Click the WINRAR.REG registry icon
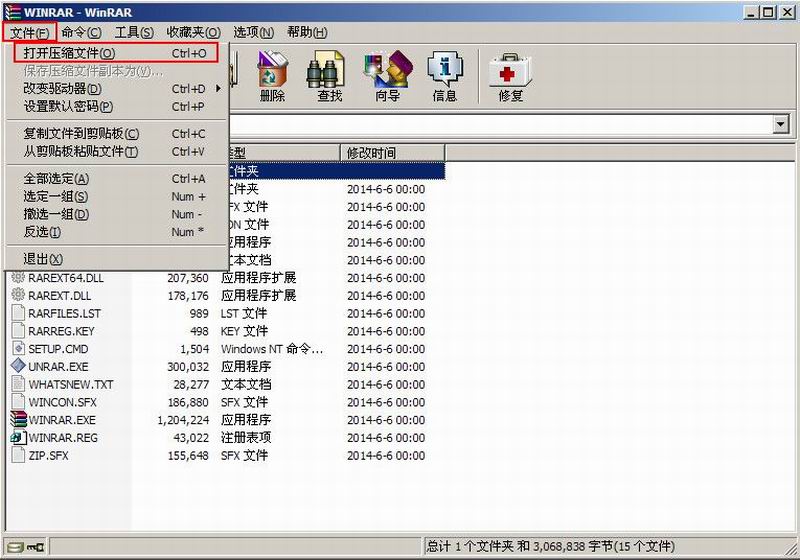This screenshot has width=800, height=560. pyautogui.click(x=18, y=437)
